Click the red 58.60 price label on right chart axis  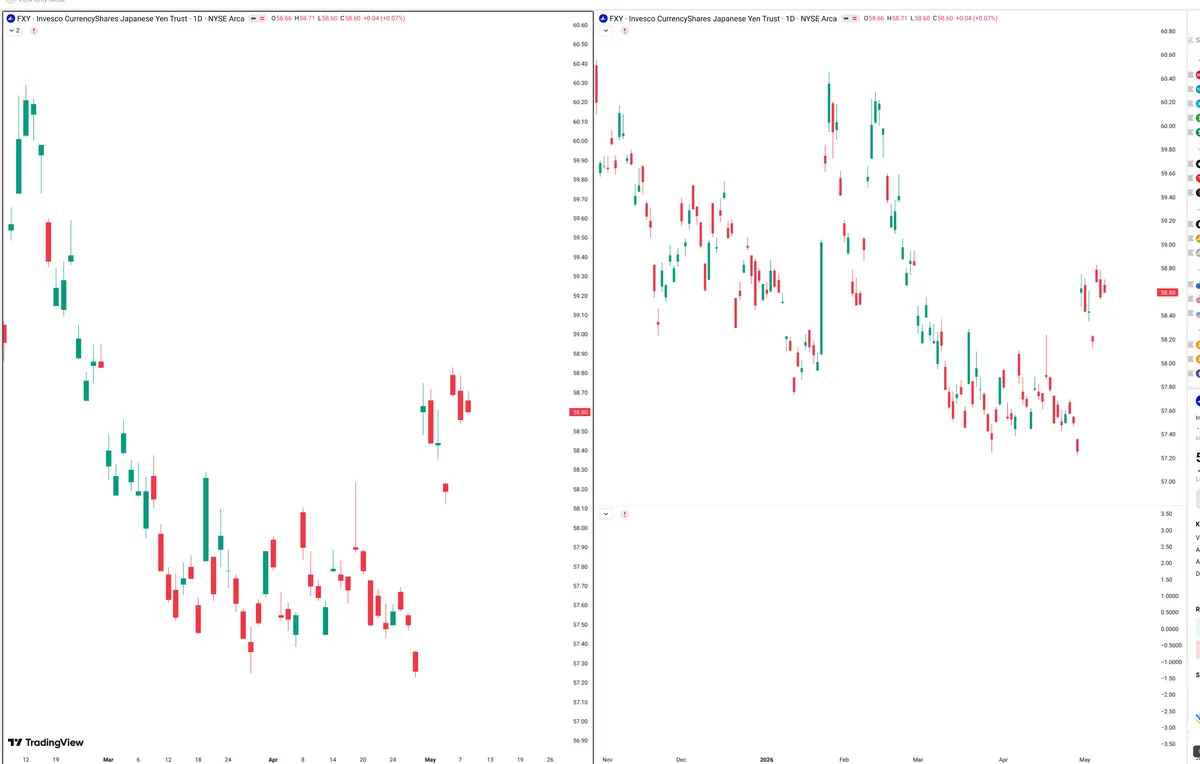tap(1167, 292)
